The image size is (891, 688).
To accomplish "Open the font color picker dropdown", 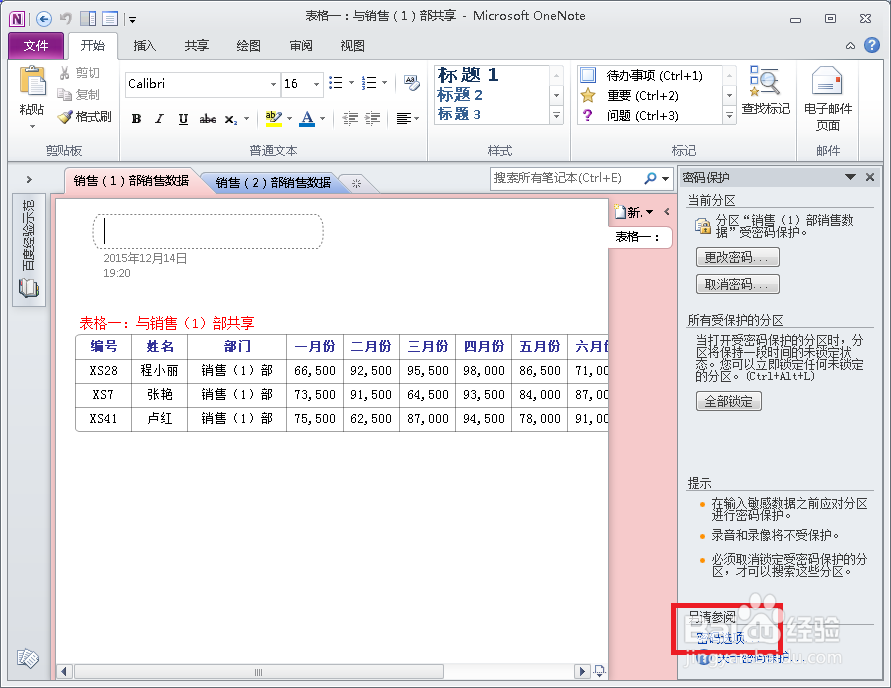I will pos(322,118).
